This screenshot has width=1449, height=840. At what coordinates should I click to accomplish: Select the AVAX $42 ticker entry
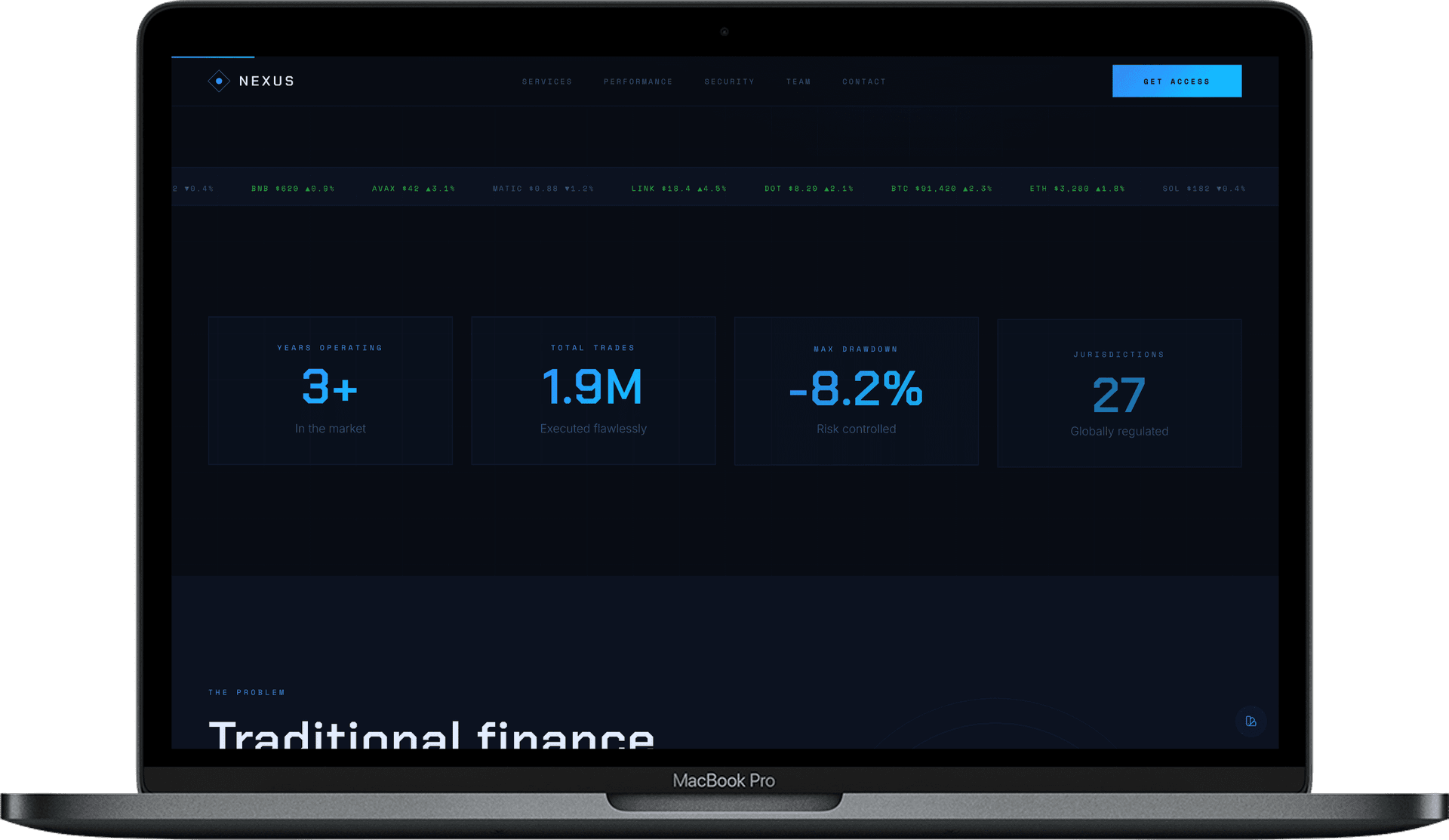click(414, 189)
